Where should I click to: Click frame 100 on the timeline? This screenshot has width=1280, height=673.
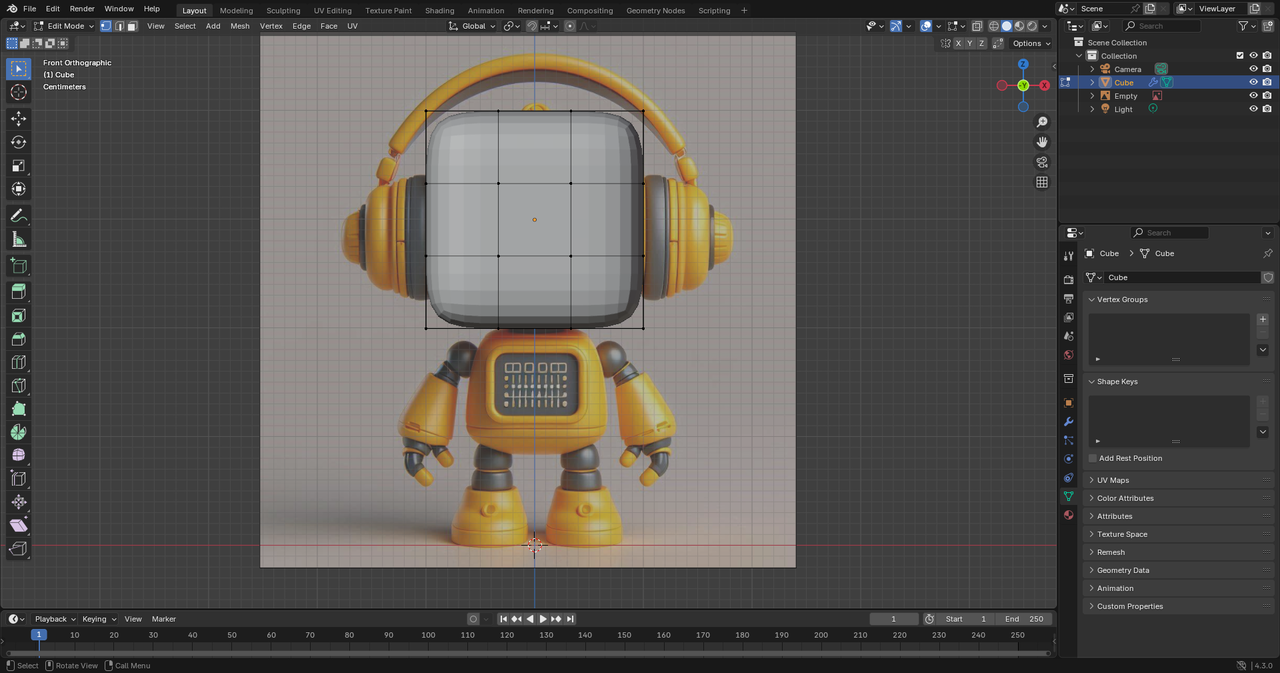pos(428,635)
